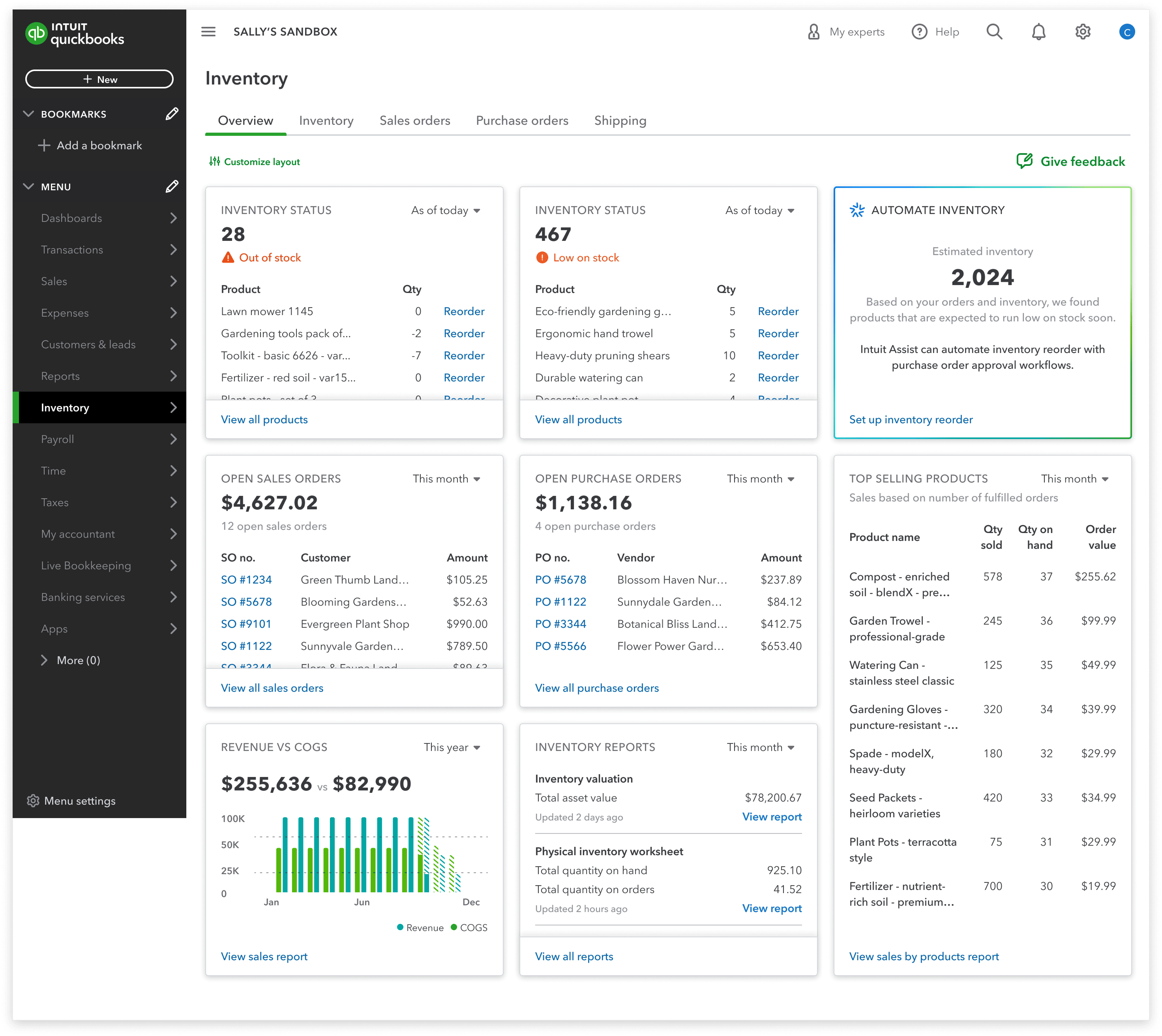Image resolution: width=1162 pixels, height=1036 pixels.
Task: Click the Out of stock warning triangle
Action: click(228, 257)
